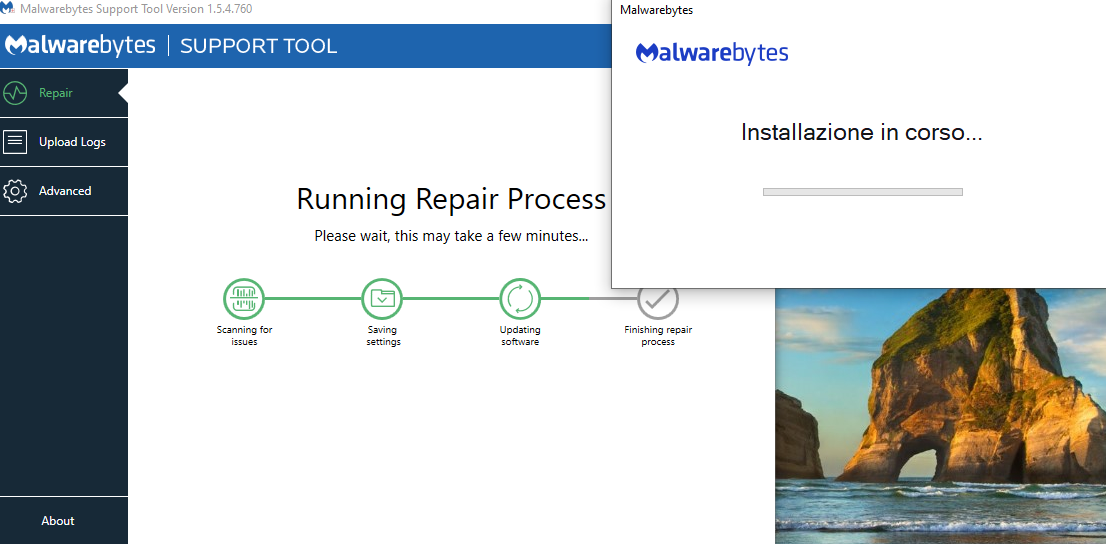
Task: Open the Repair tab label
Action: click(x=56, y=93)
